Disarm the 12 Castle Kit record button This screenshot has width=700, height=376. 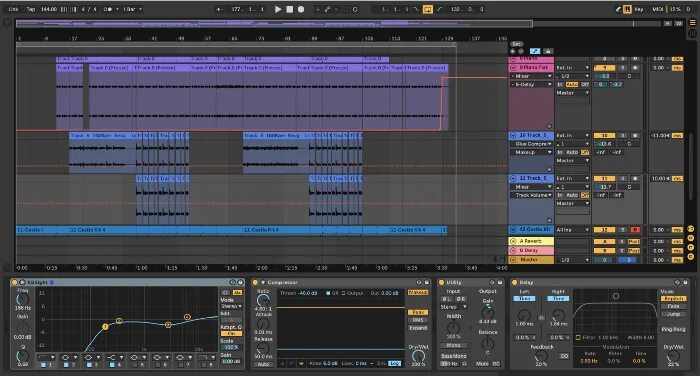[x=635, y=230]
